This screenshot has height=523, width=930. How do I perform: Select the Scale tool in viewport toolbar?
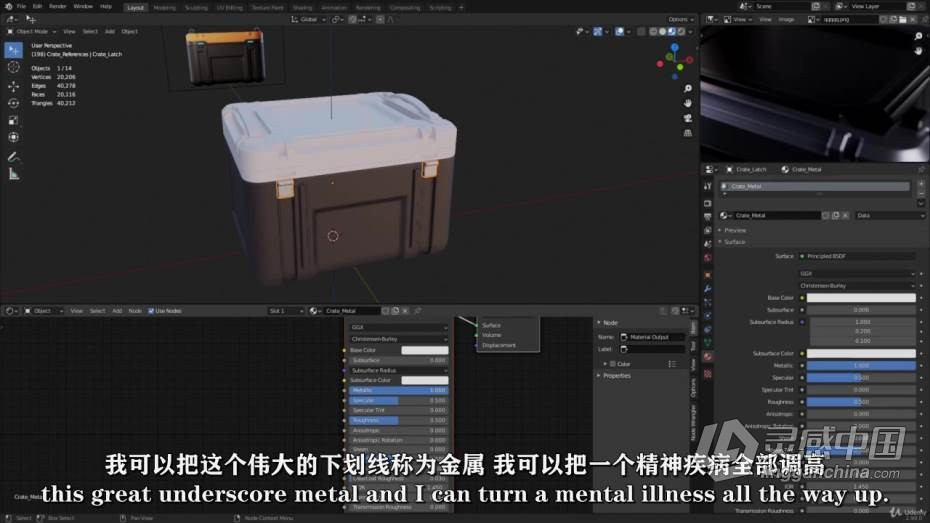coord(14,120)
